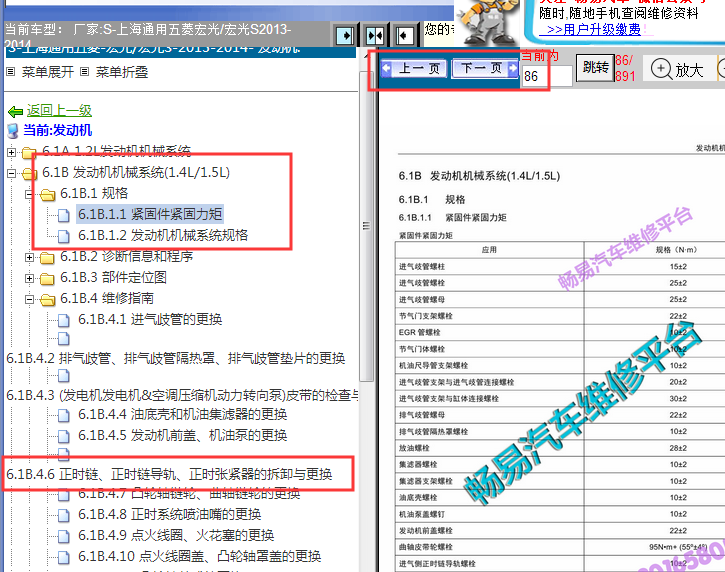Expand the 6.1A 1.2L发动机机械系统 node
This screenshot has height=572, width=725.
click(12, 152)
